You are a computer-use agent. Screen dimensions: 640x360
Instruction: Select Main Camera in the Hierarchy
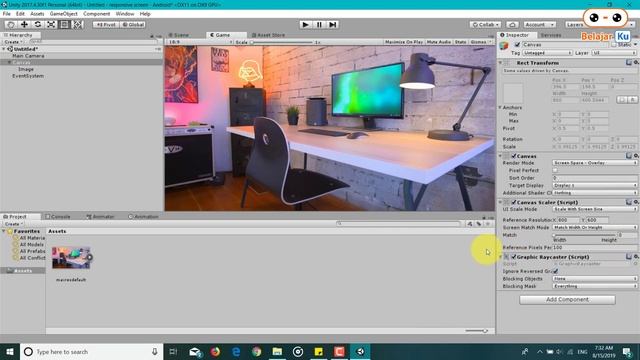point(28,56)
